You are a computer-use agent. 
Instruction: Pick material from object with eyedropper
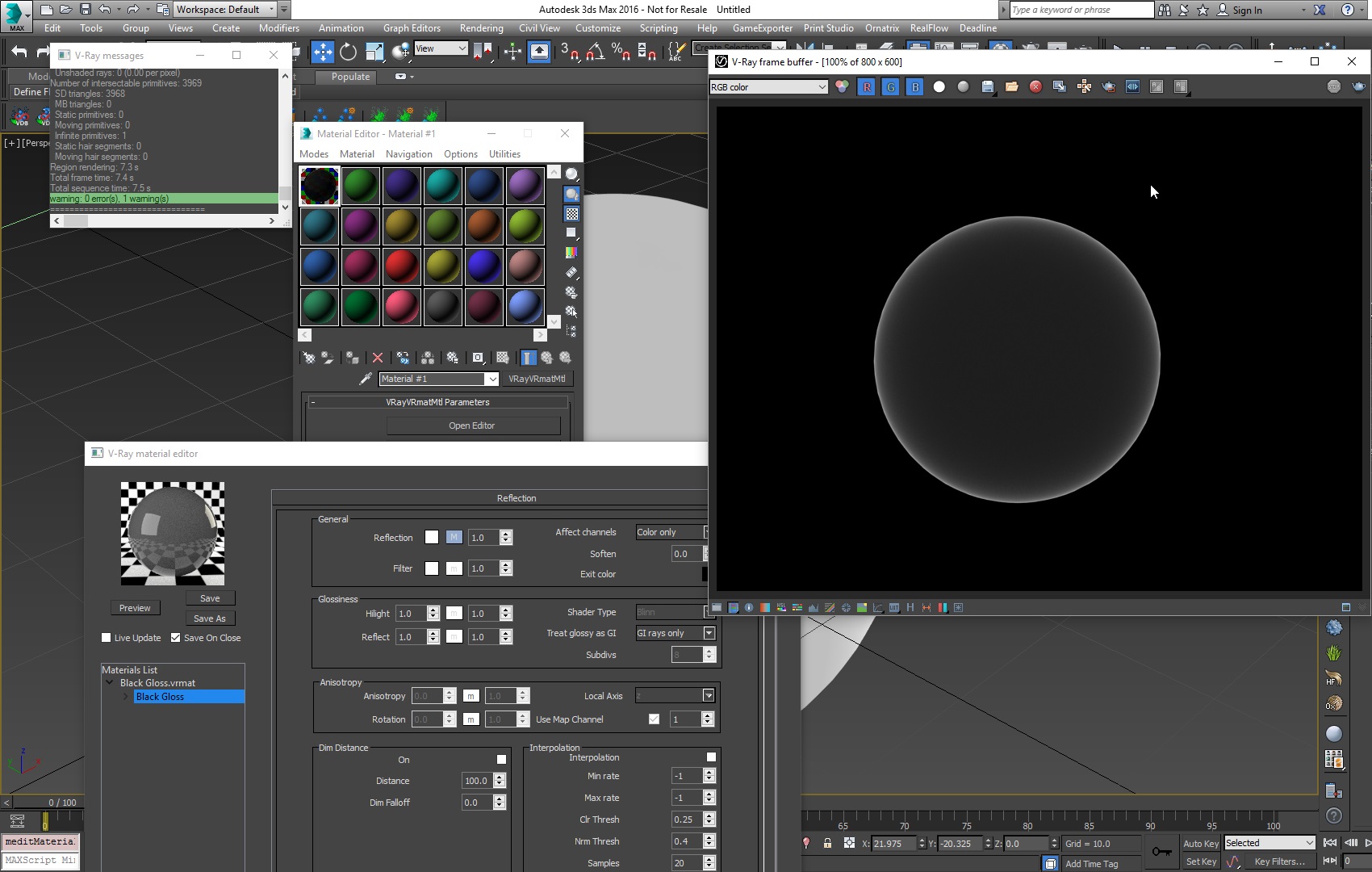[x=366, y=379]
